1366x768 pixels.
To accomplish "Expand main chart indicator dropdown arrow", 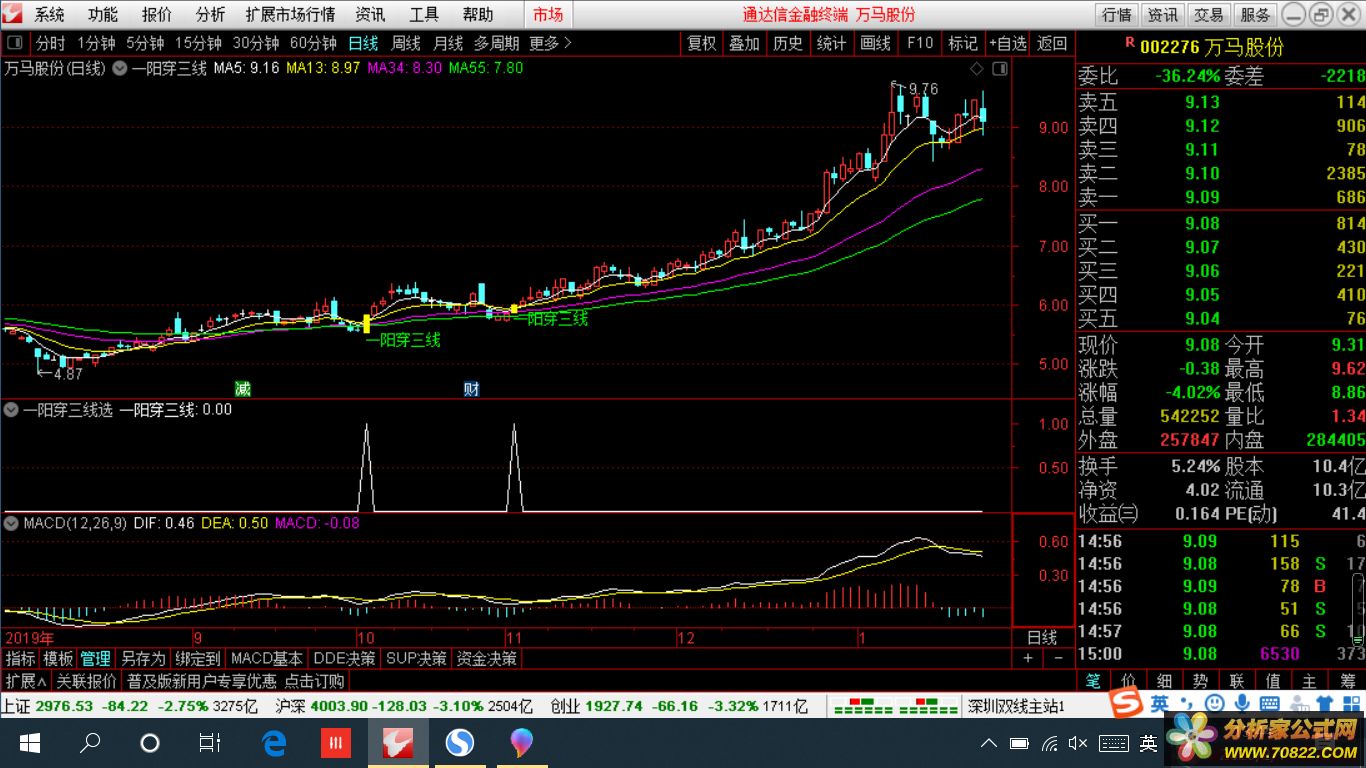I will click(119, 68).
